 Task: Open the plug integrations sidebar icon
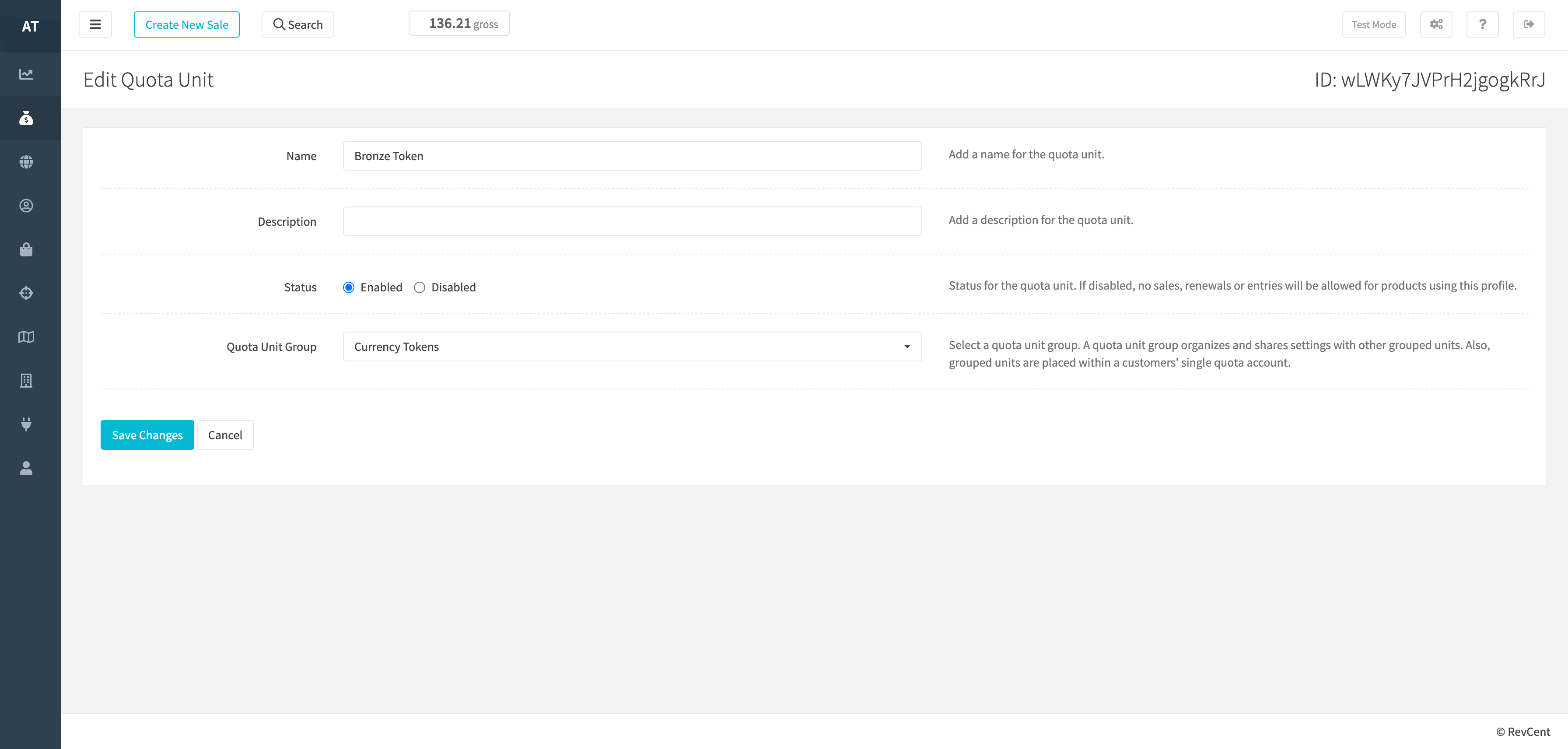click(x=26, y=424)
